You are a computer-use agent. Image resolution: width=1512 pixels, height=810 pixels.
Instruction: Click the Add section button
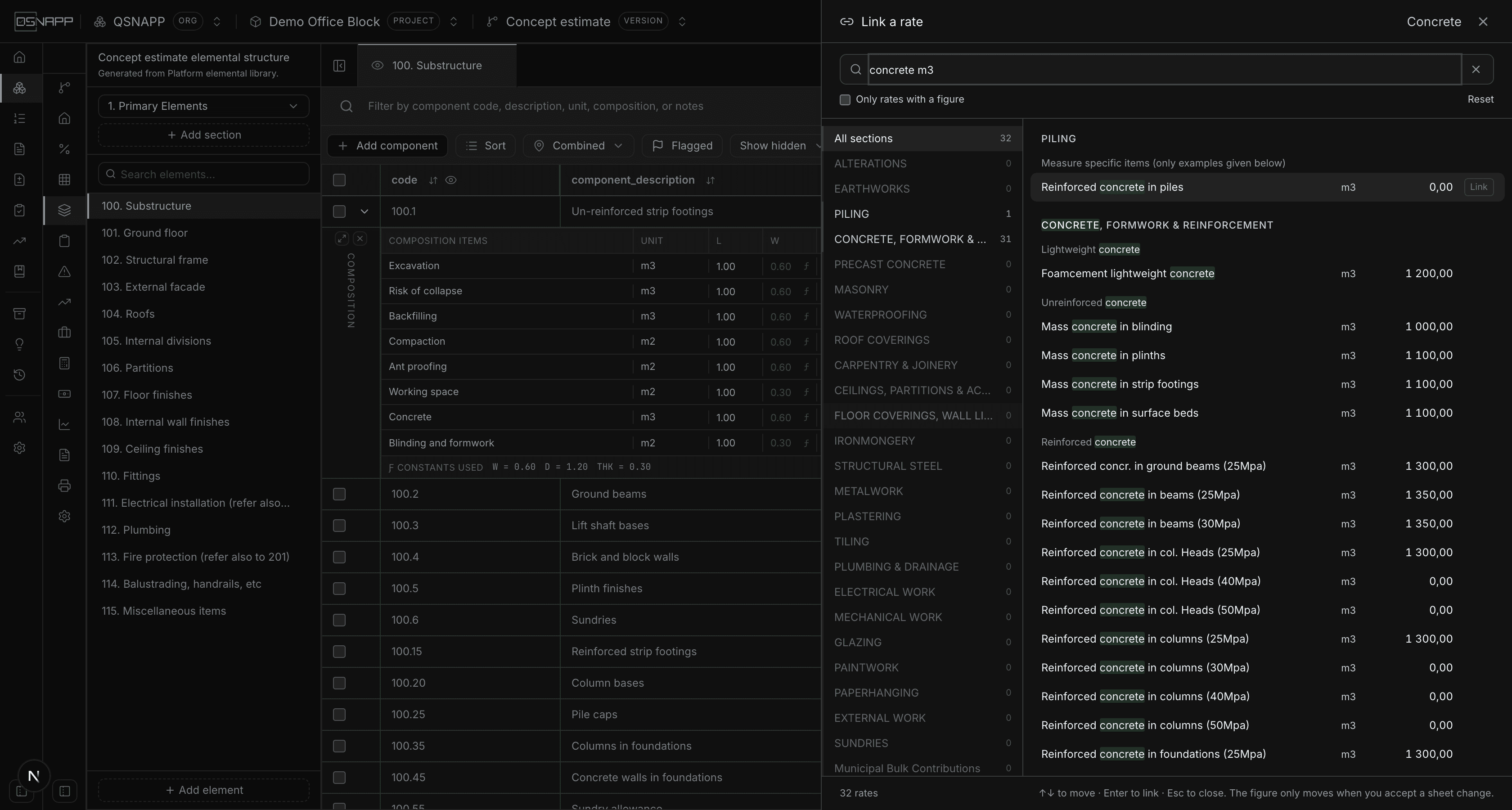coord(204,135)
